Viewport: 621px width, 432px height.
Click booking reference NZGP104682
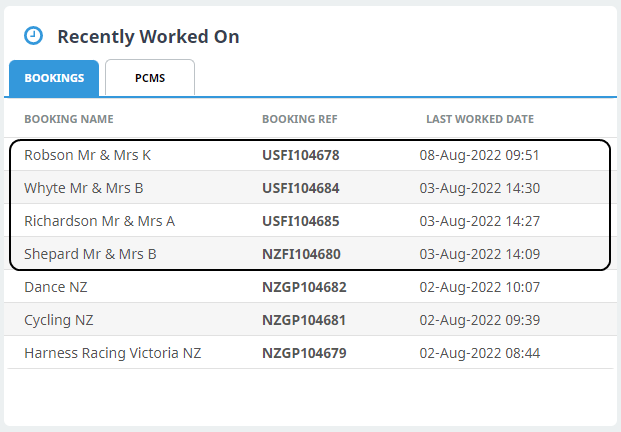click(x=304, y=287)
